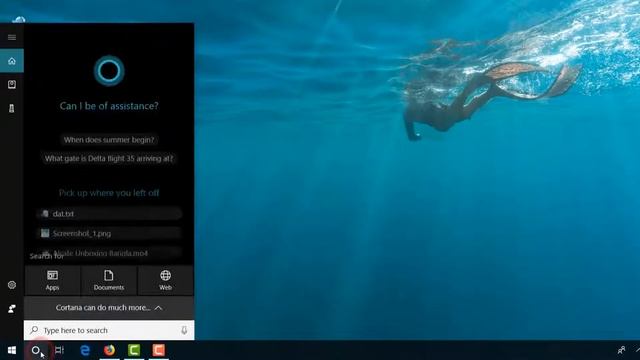Select 'When does summer begin?' suggestion
Image resolution: width=640 pixels, height=360 pixels.
109,140
